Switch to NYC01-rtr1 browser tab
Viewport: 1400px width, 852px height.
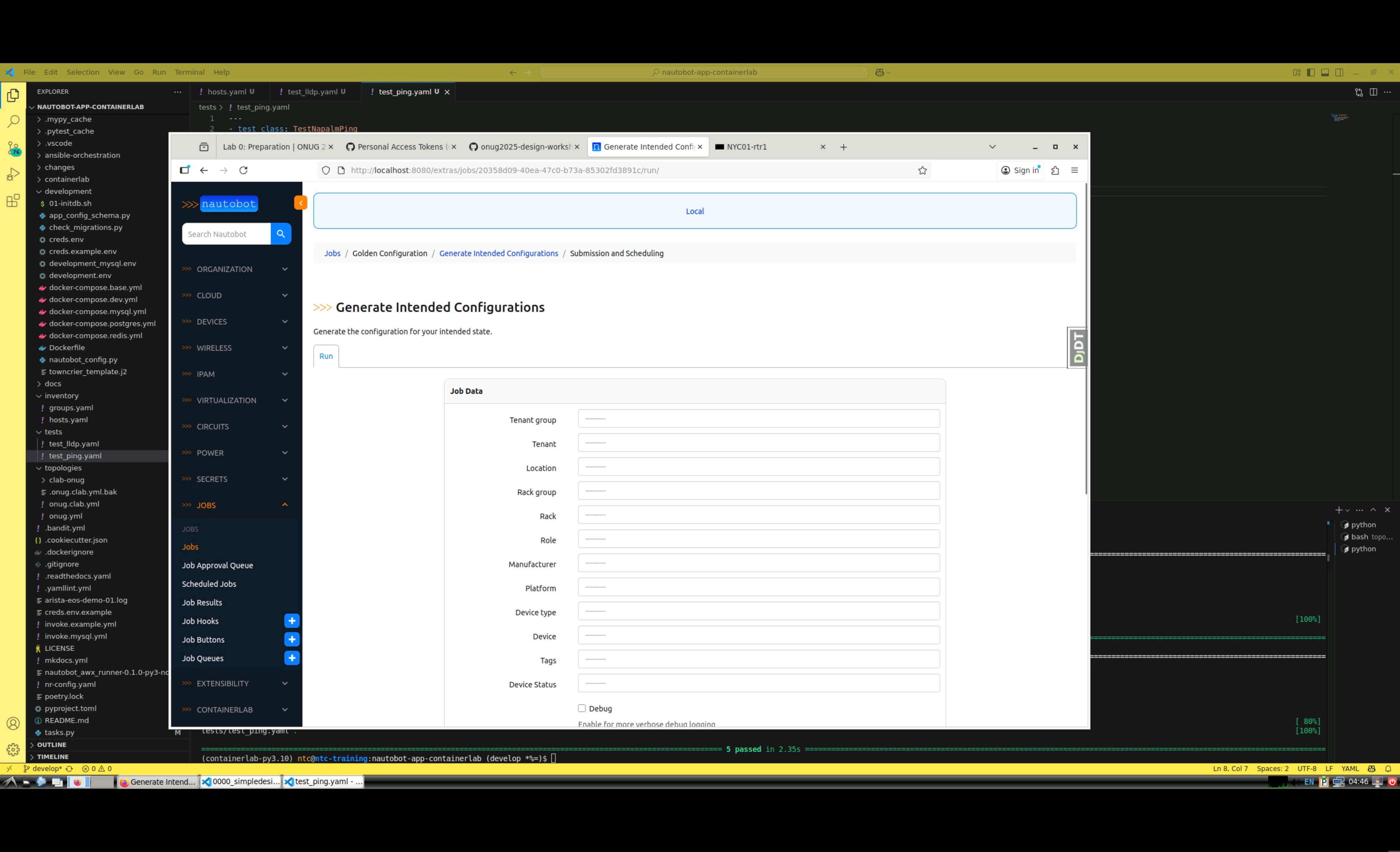[x=747, y=147]
